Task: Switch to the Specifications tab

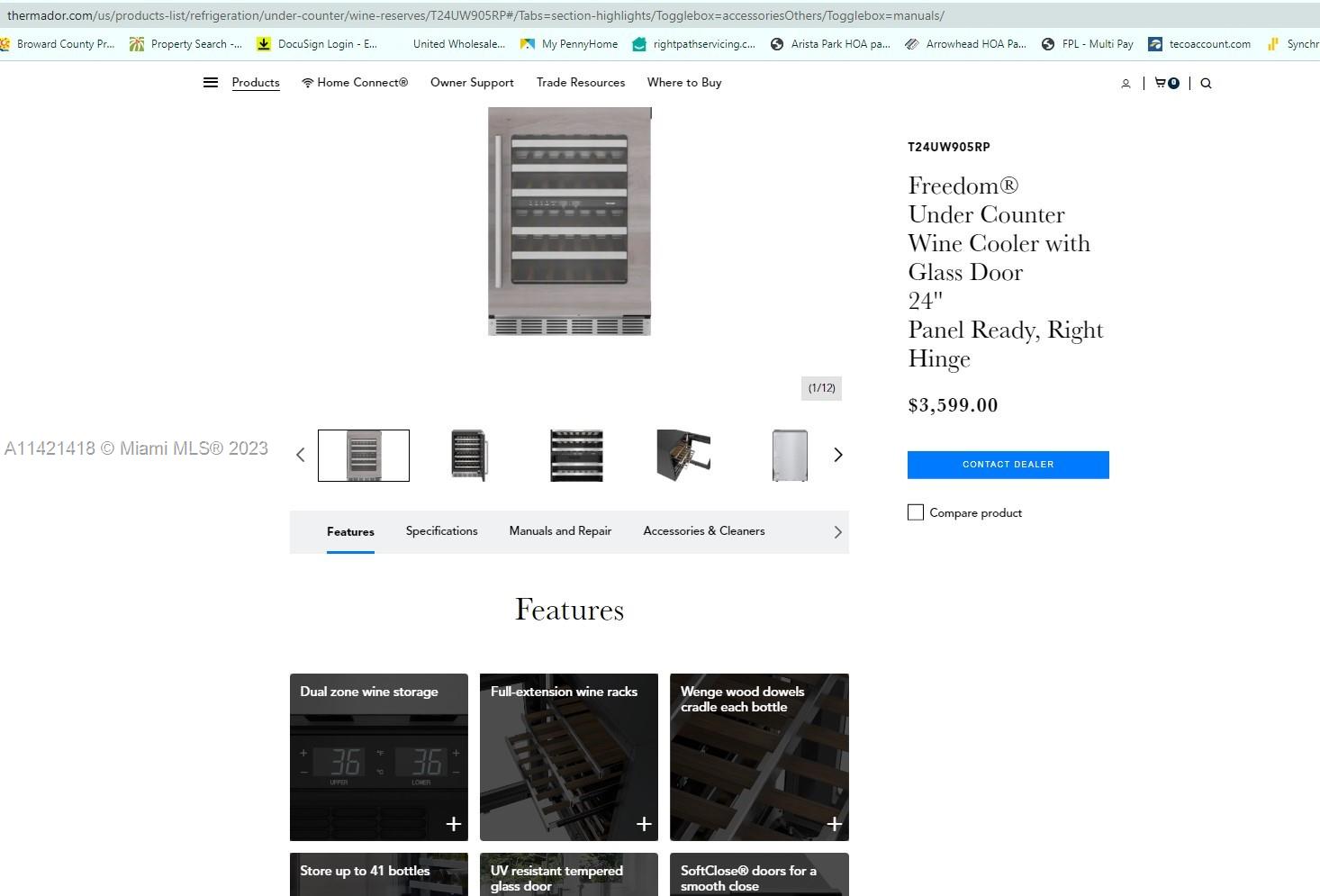Action: (x=441, y=531)
